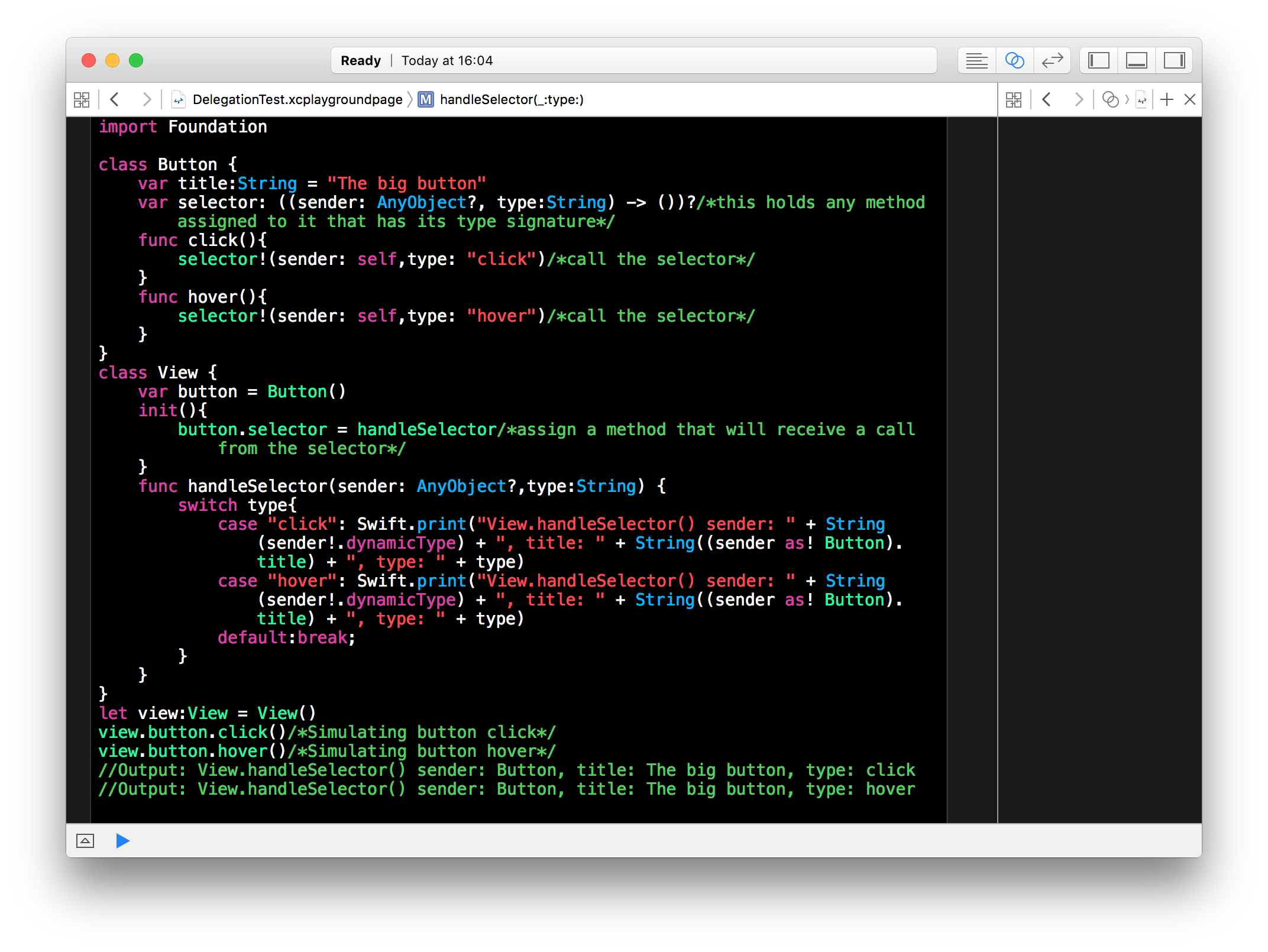This screenshot has height=952, width=1268.
Task: Close the assistant editor pane
Action: [1190, 99]
